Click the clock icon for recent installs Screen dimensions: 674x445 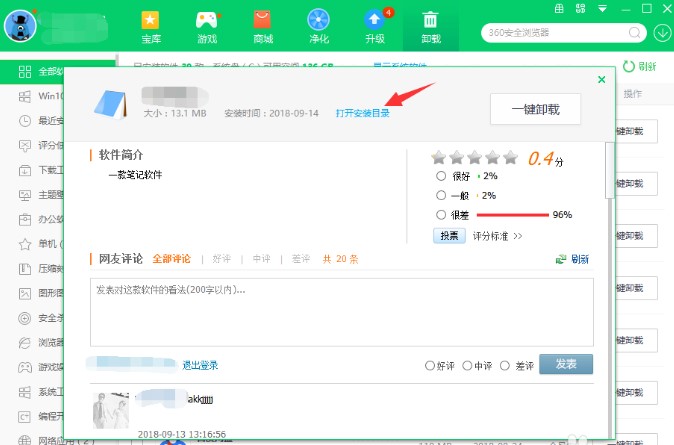click(25, 121)
